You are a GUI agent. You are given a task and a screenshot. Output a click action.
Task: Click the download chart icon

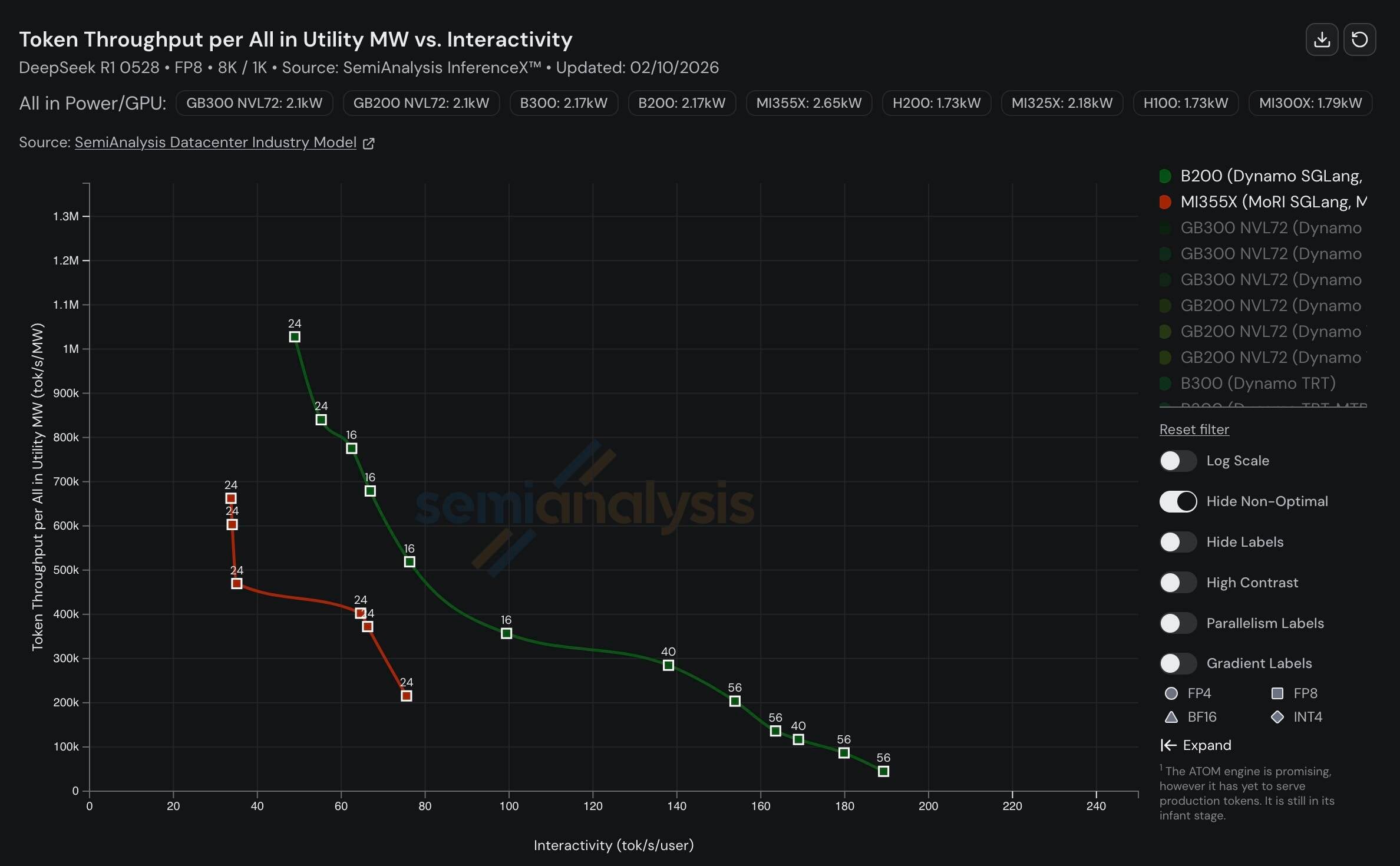1322,39
